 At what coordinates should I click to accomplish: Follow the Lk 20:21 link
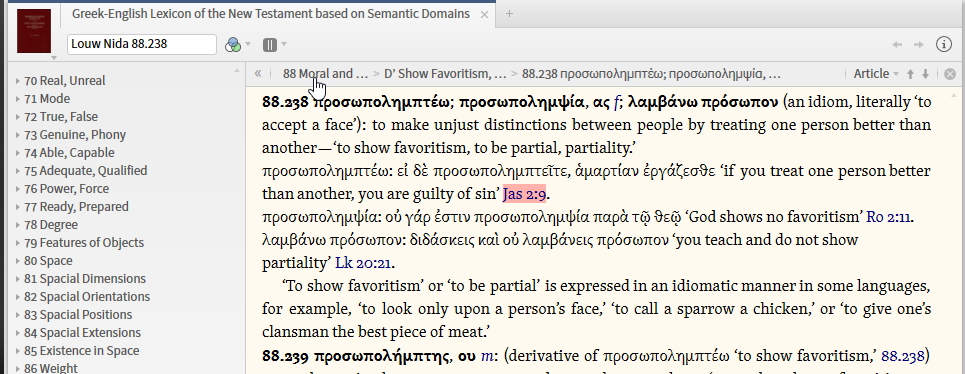pyautogui.click(x=363, y=263)
